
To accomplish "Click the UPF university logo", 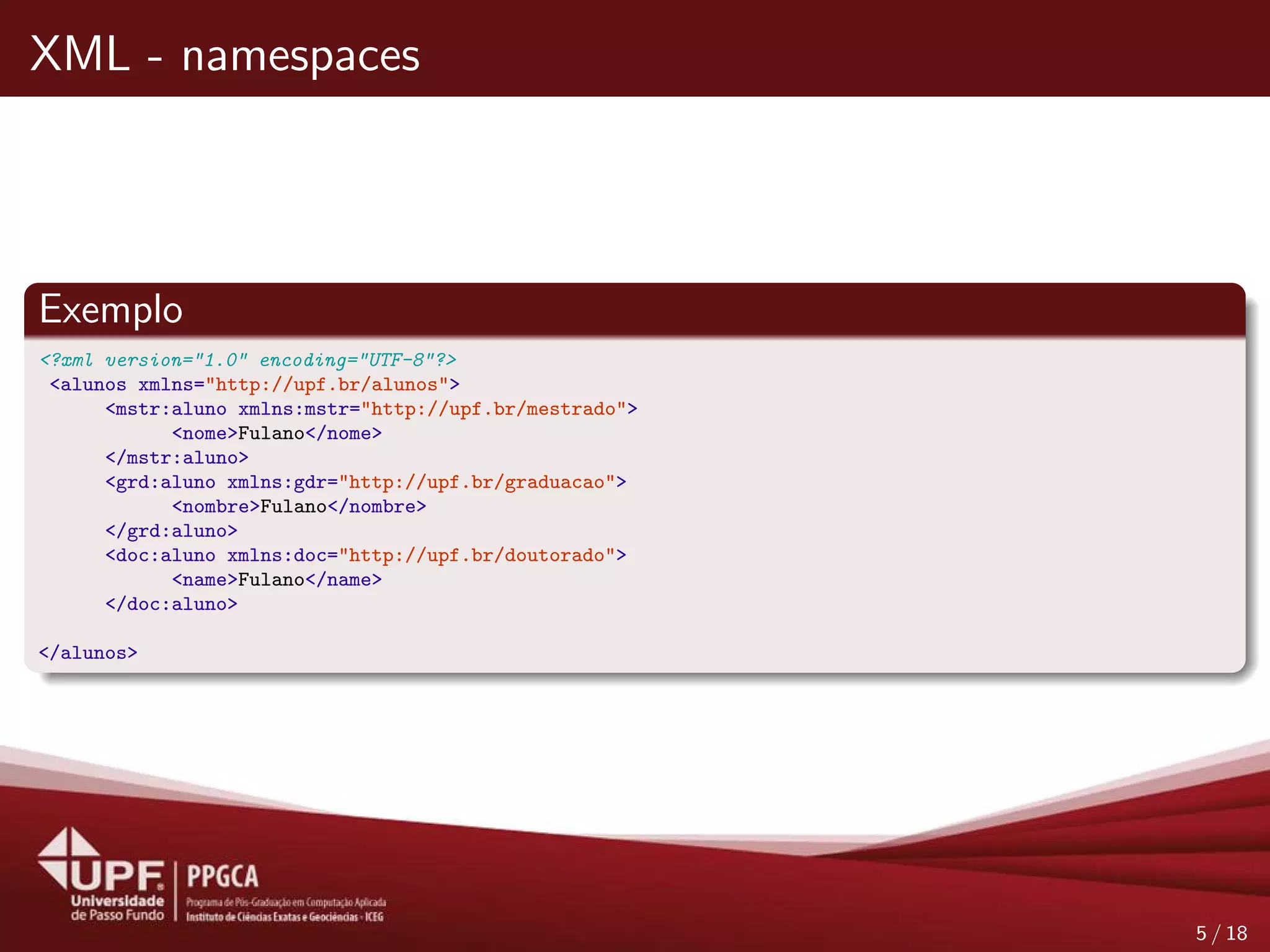I will click(x=101, y=859).
